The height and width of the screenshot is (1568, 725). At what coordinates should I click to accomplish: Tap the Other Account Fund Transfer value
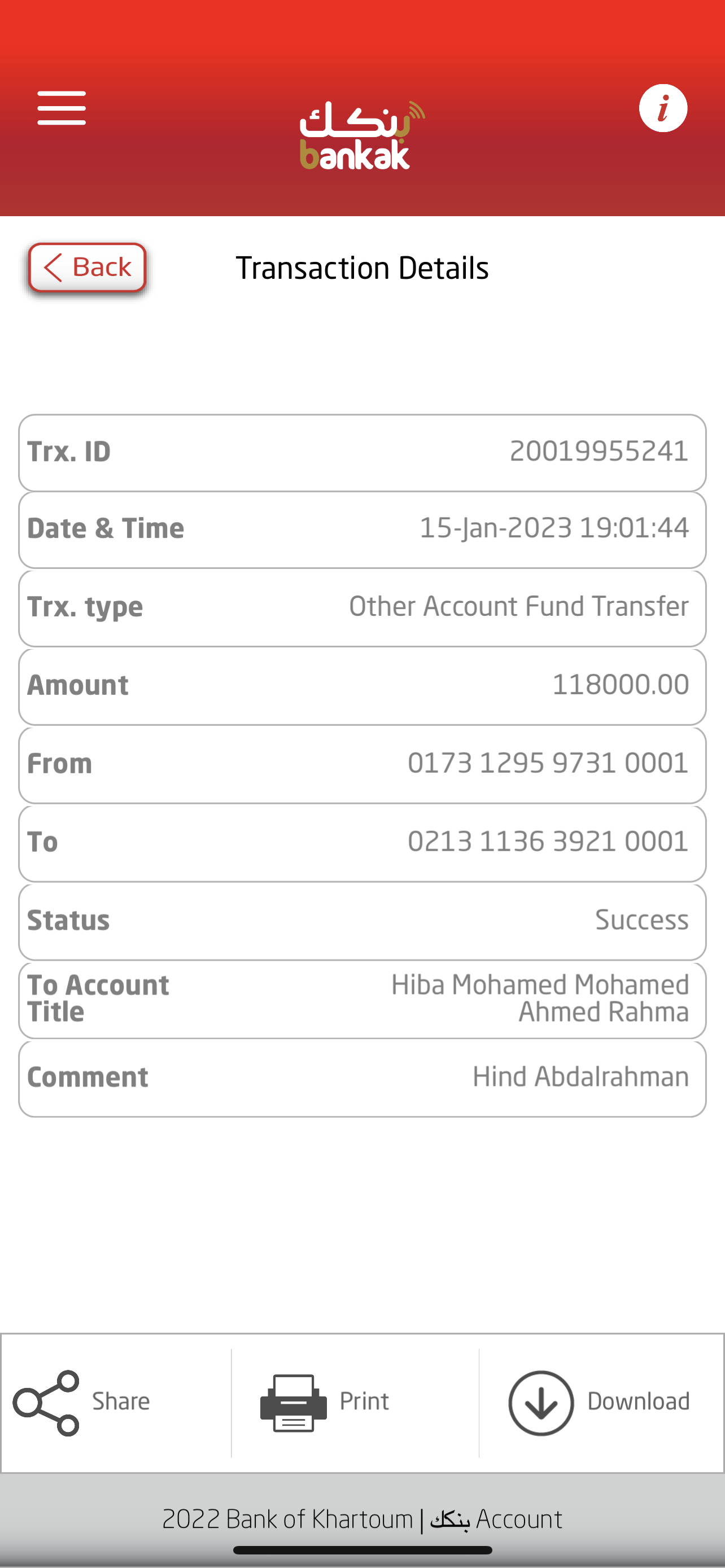click(519, 606)
